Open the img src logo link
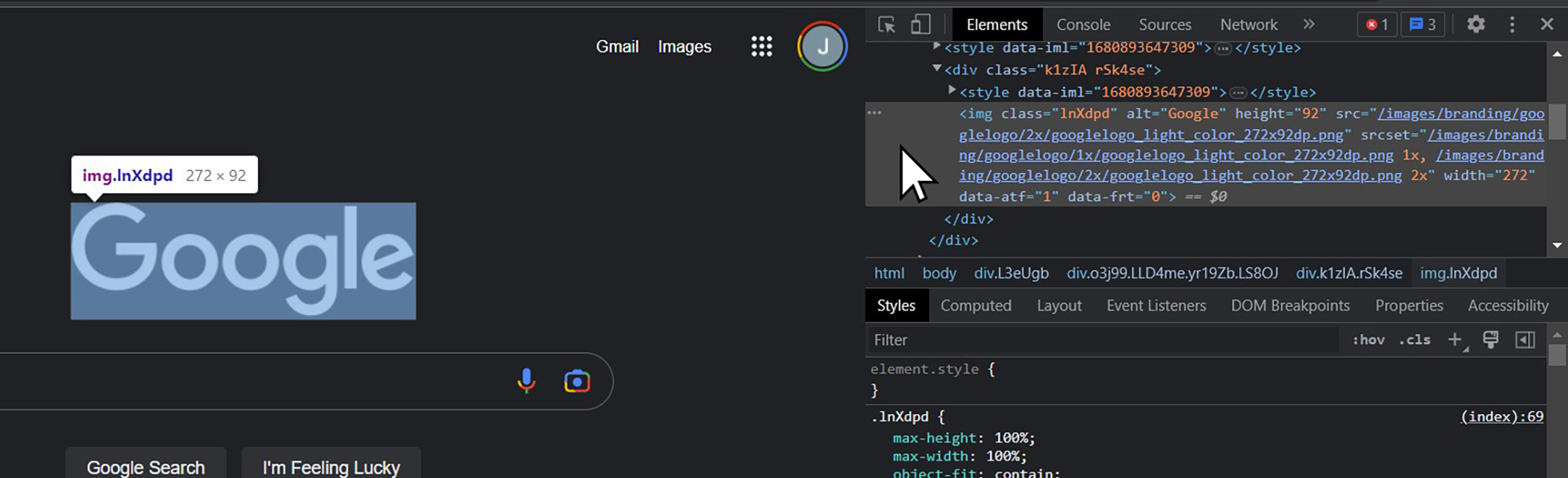 point(1252,124)
